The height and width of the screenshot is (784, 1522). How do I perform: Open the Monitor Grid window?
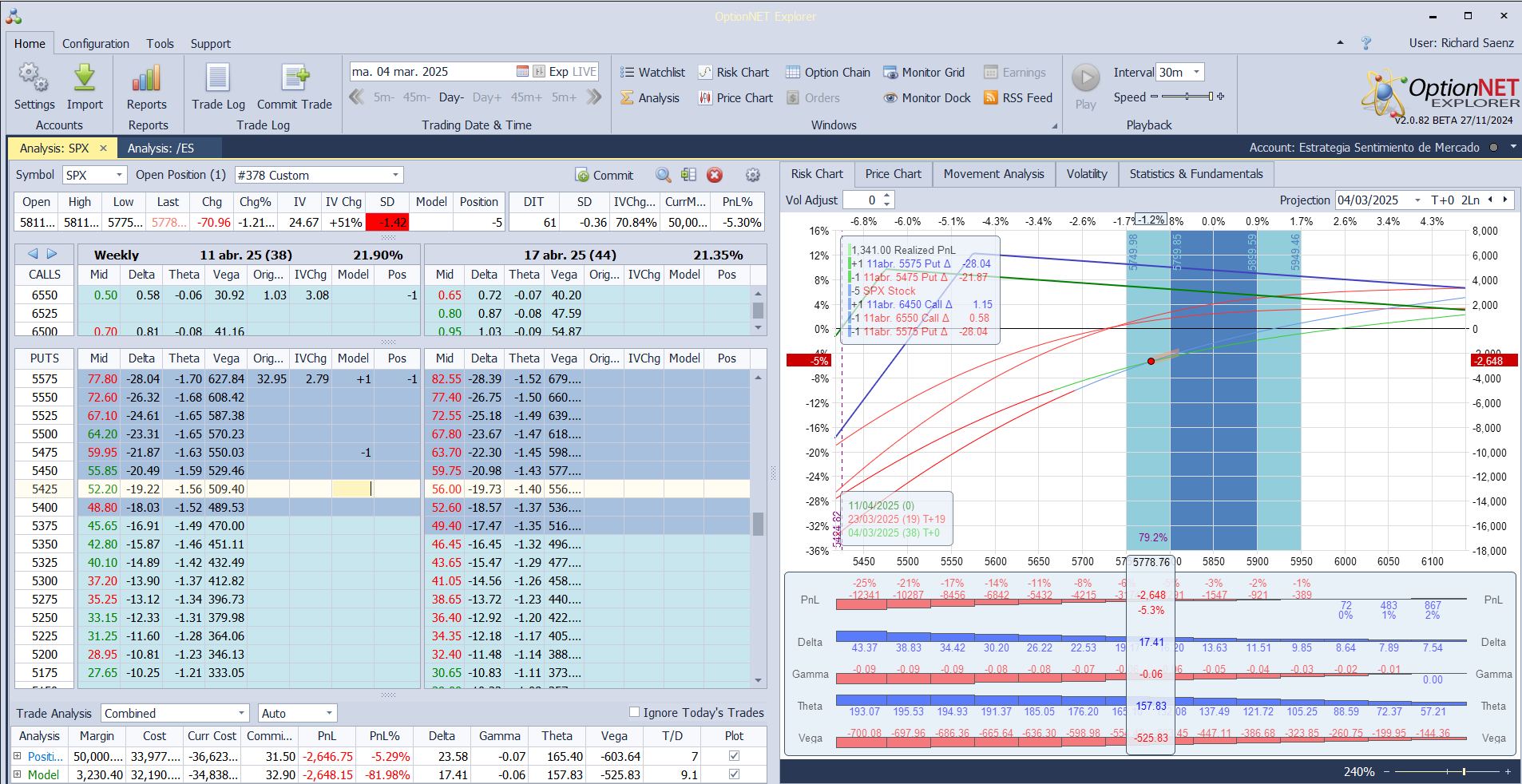click(x=923, y=73)
